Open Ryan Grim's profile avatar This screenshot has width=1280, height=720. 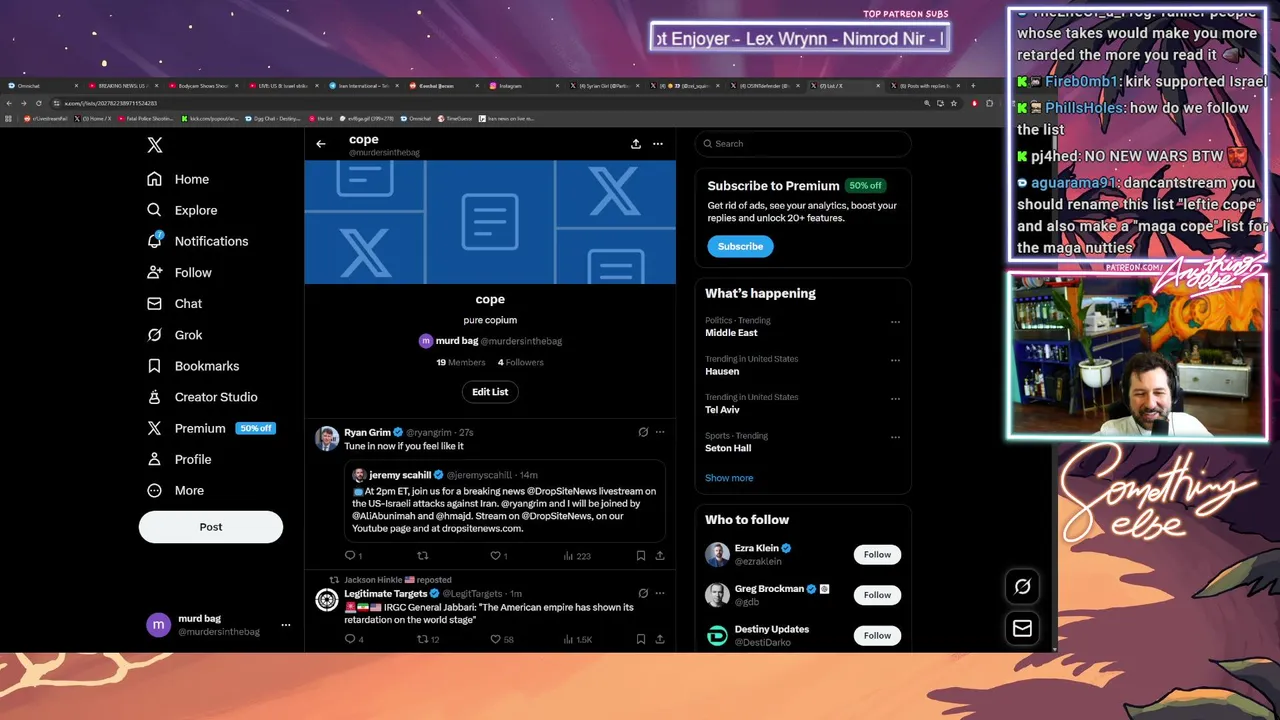point(327,438)
